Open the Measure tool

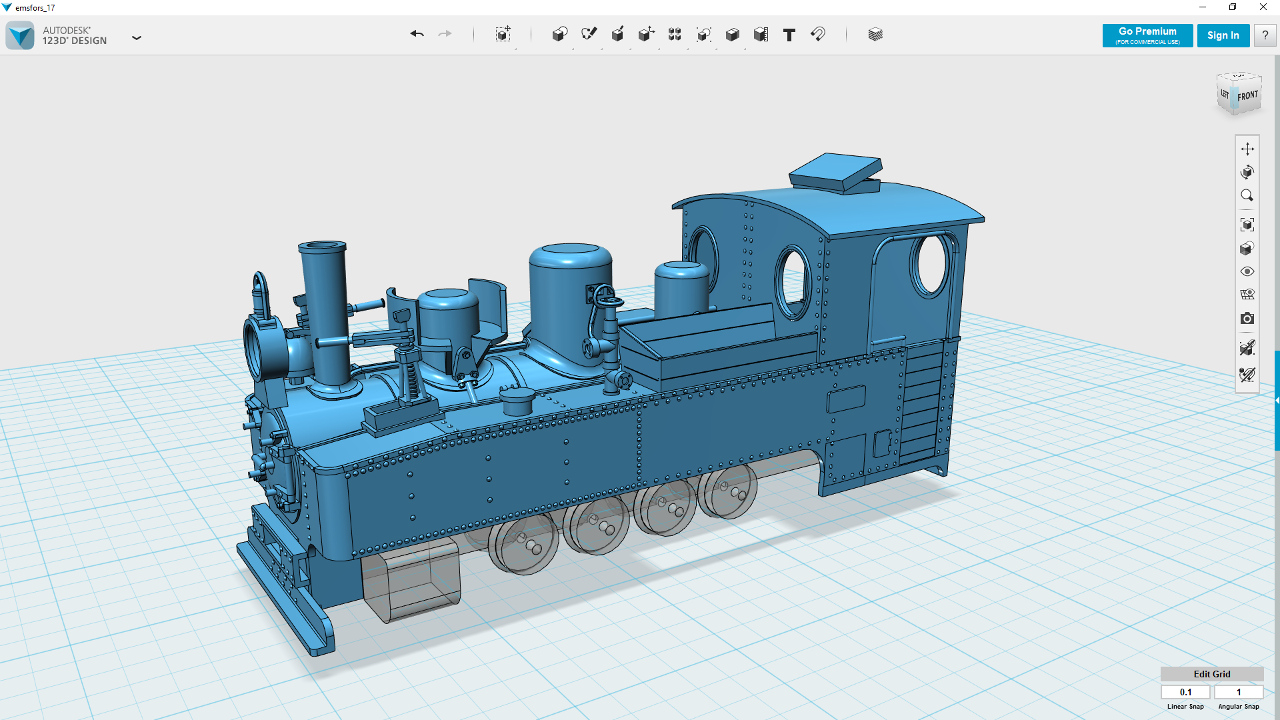click(x=761, y=34)
